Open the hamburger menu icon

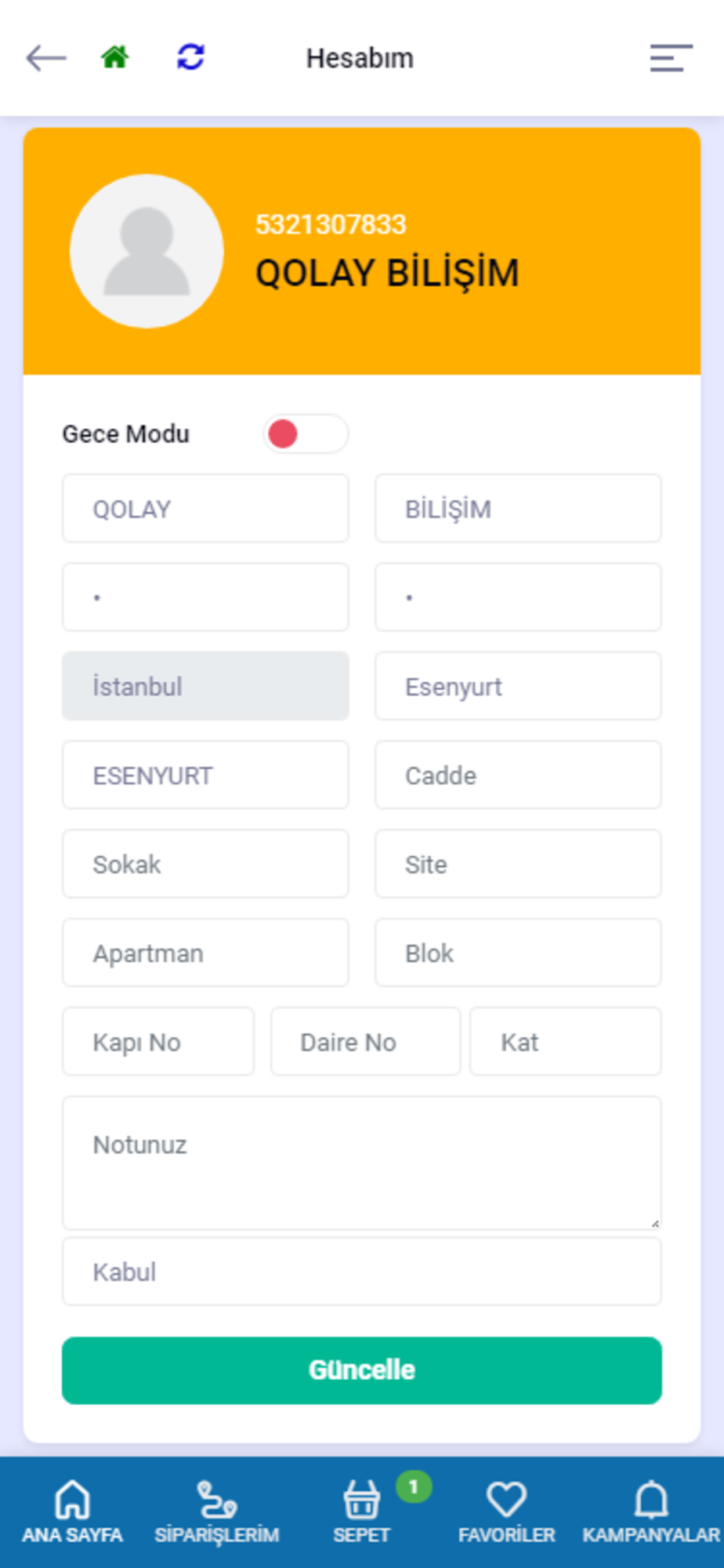pyautogui.click(x=671, y=58)
